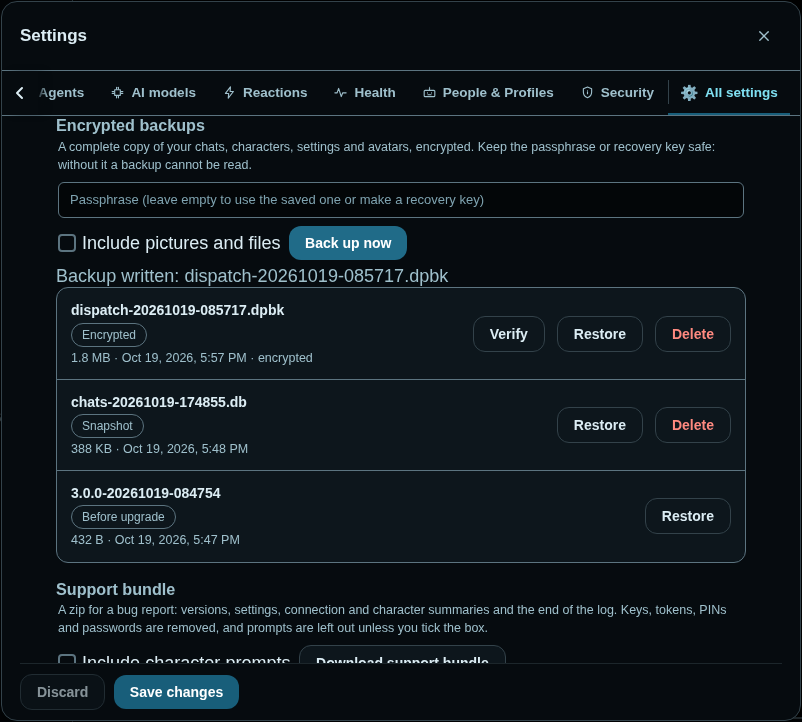Click the chip icon beside AI models

[x=118, y=93]
